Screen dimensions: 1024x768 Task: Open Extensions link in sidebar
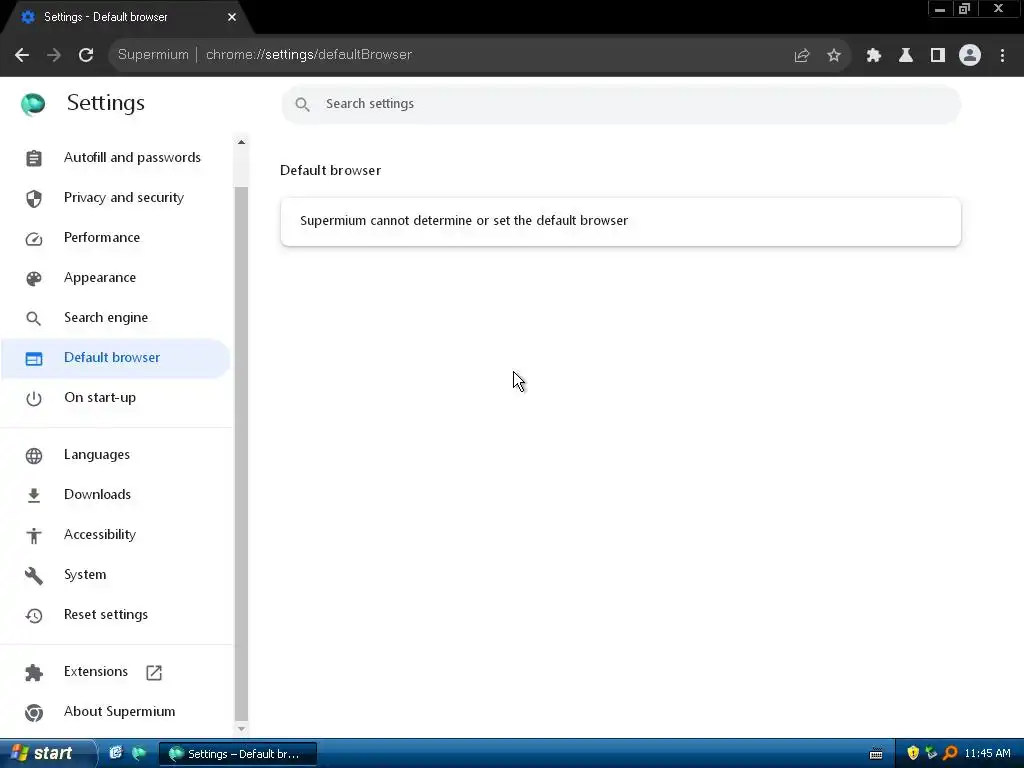116,671
